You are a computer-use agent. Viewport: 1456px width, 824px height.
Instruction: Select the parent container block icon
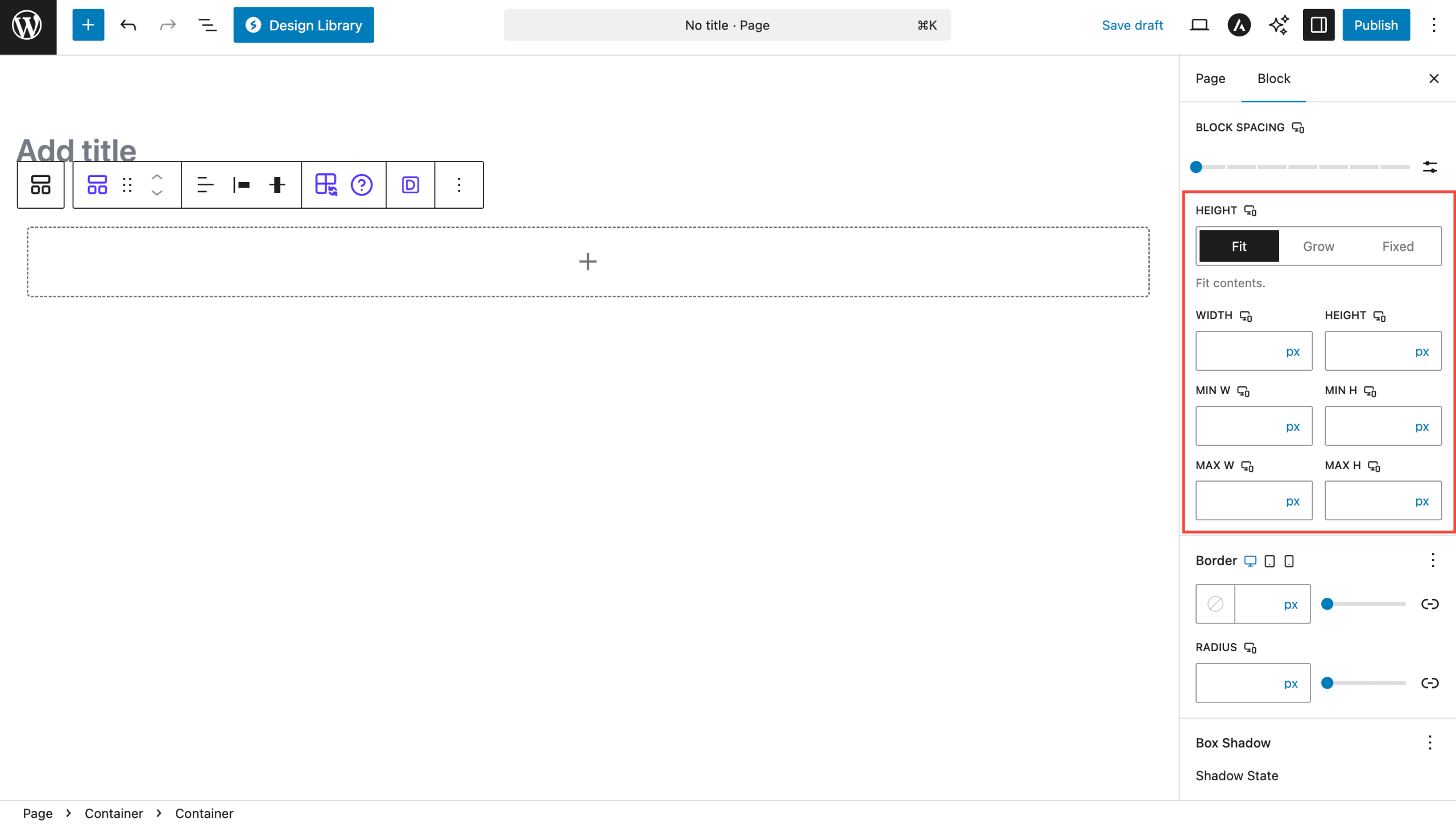point(40,185)
